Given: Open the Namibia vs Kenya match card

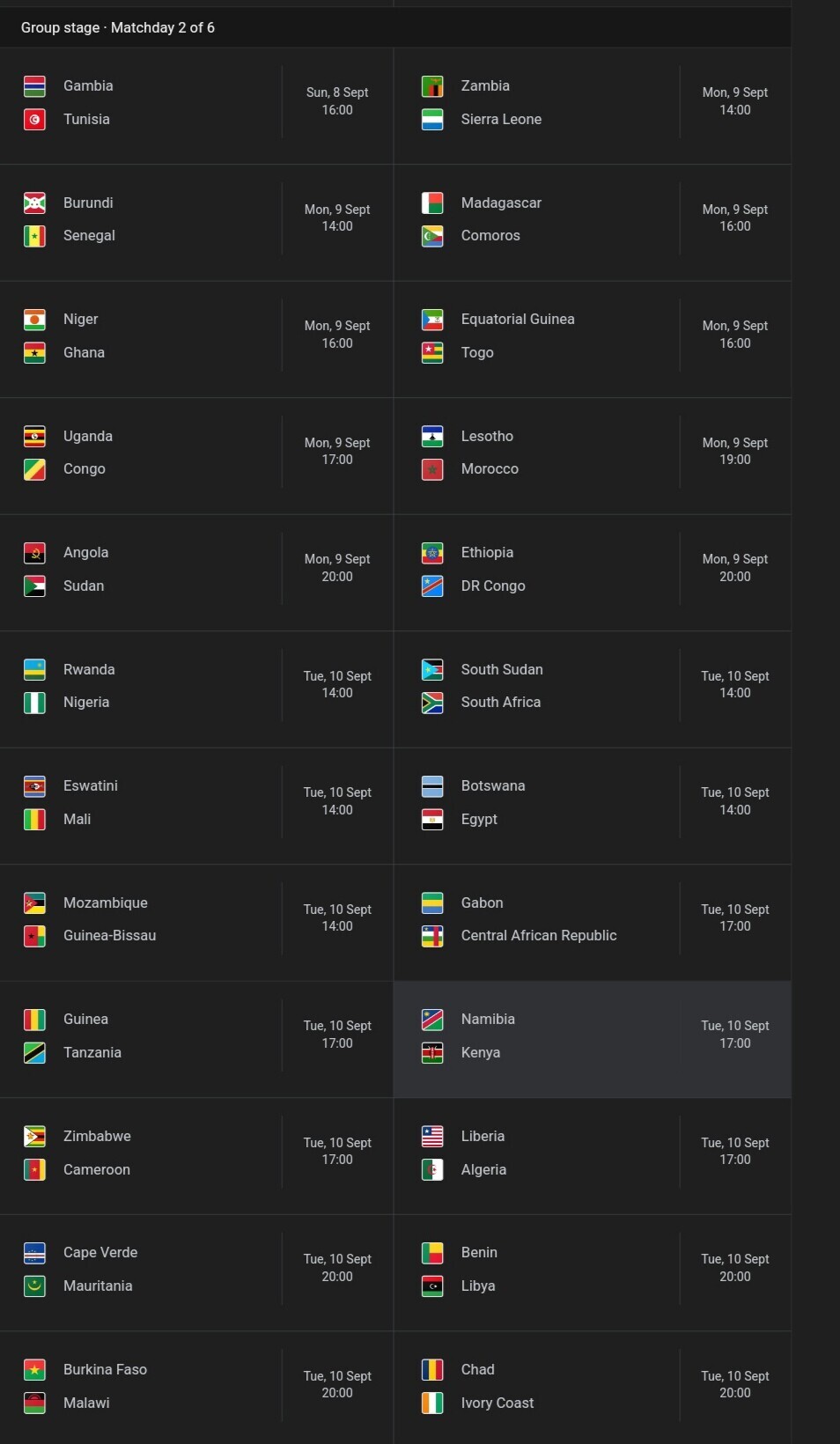Looking at the screenshot, I should [x=593, y=1040].
